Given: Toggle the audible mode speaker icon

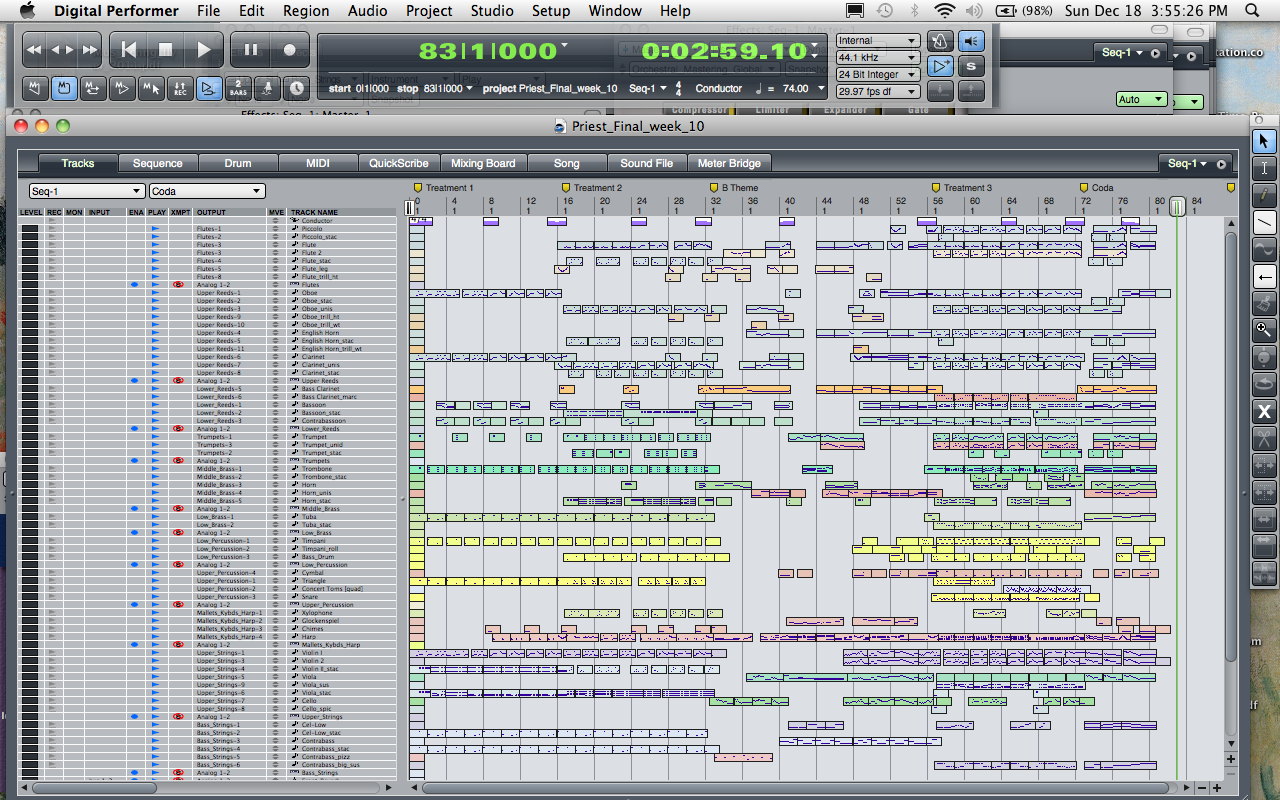Looking at the screenshot, I should point(970,41).
